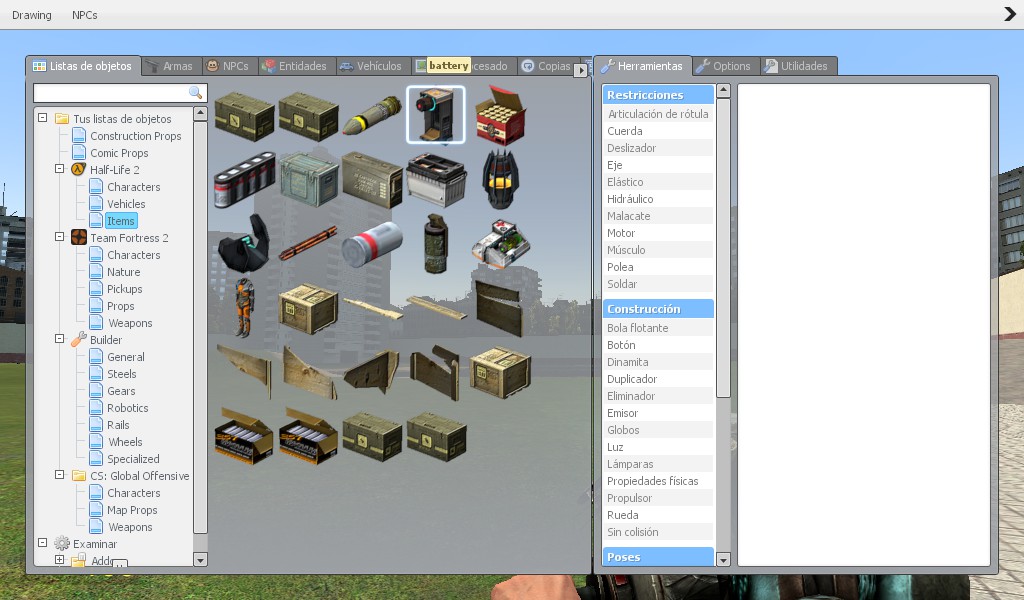Image resolution: width=1024 pixels, height=600 pixels.
Task: Select the Hidráulico tool
Action: point(658,198)
